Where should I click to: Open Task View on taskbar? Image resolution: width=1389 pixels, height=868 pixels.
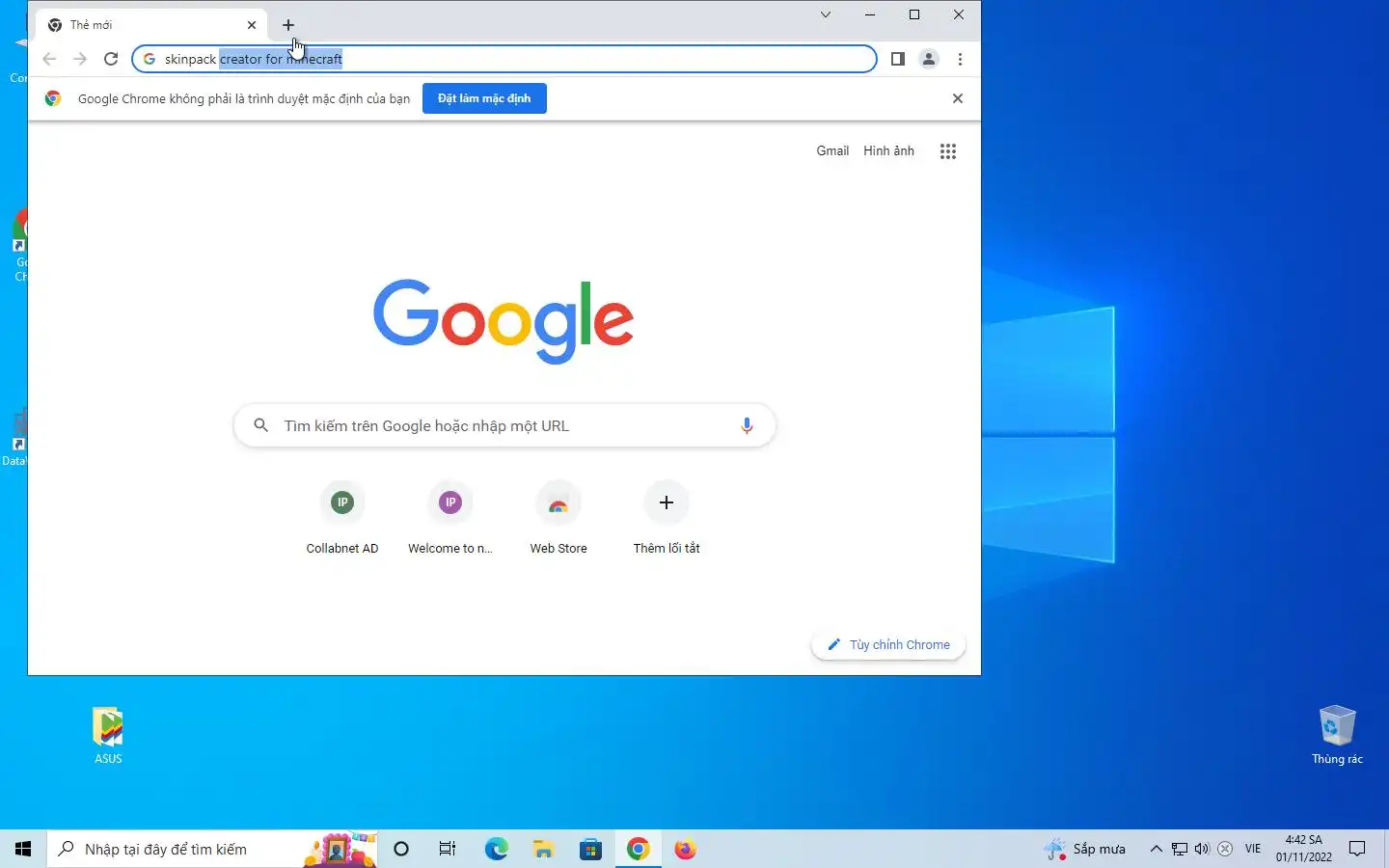(x=448, y=849)
